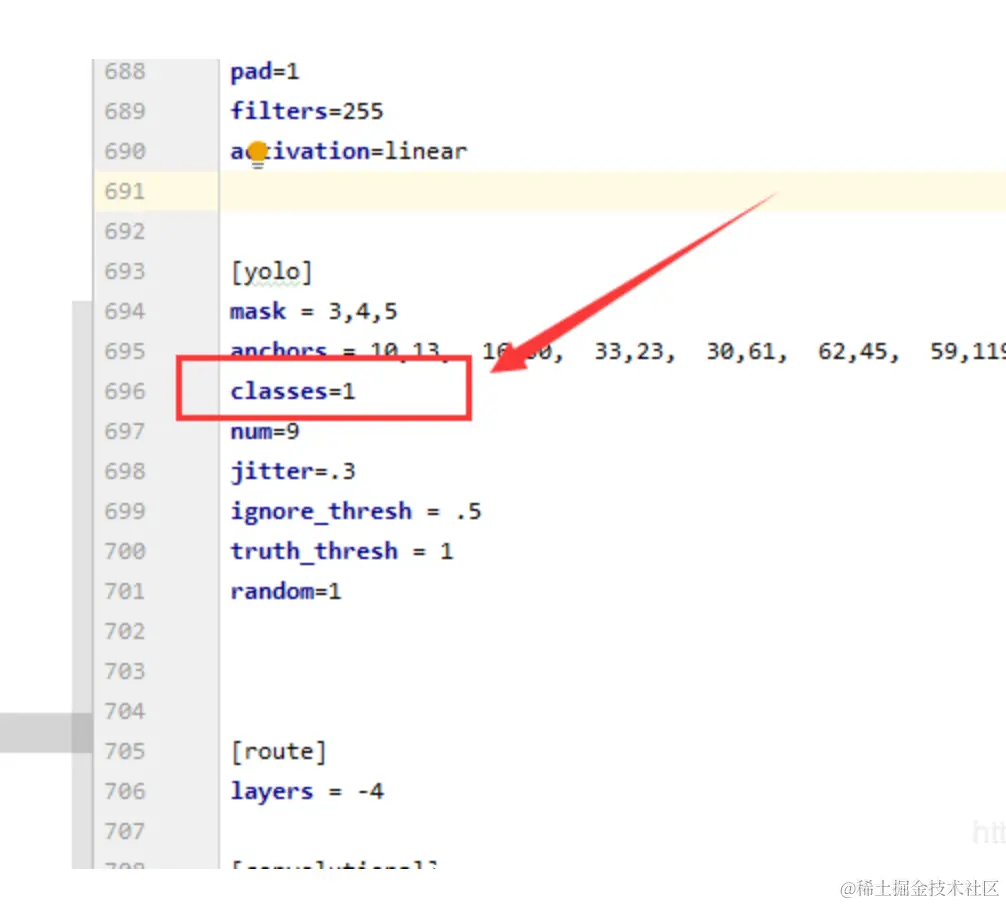Image resolution: width=1006 pixels, height=905 pixels.
Task: Click line number 689 in the gutter
Action: [x=125, y=111]
